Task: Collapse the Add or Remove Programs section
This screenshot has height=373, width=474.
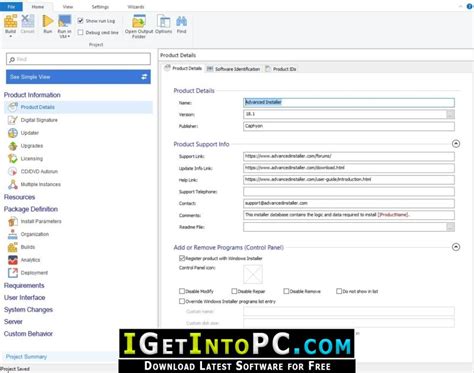Action: [x=456, y=247]
